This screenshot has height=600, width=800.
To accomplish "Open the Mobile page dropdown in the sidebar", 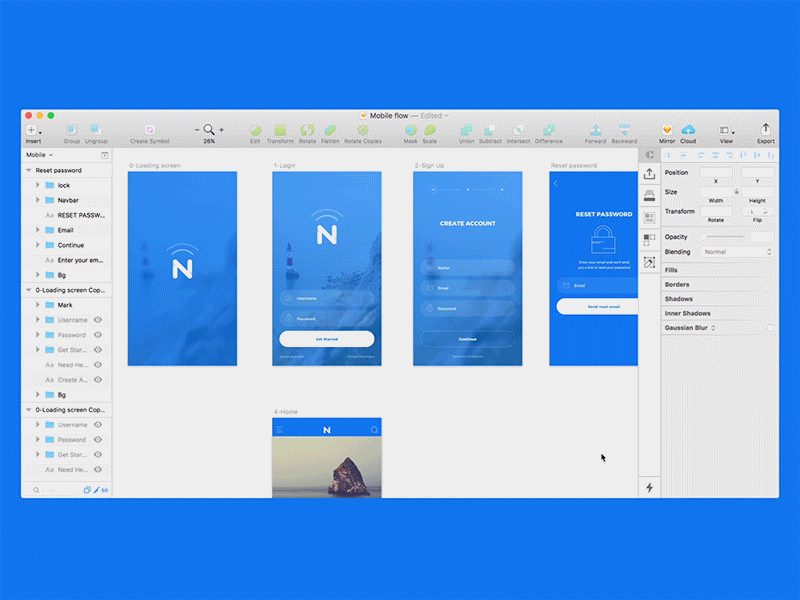I will click(38, 155).
